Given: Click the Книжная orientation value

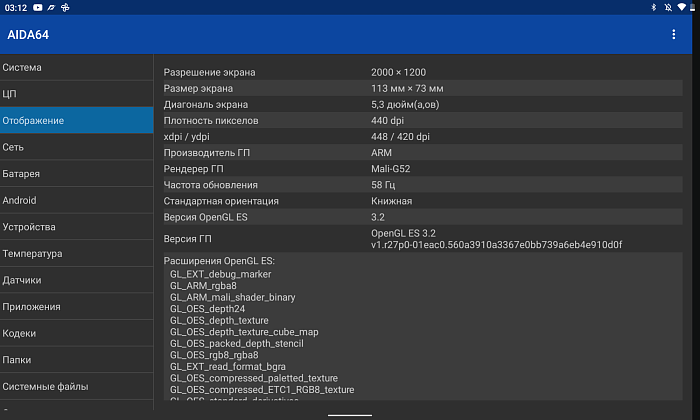Looking at the screenshot, I should (x=392, y=201).
